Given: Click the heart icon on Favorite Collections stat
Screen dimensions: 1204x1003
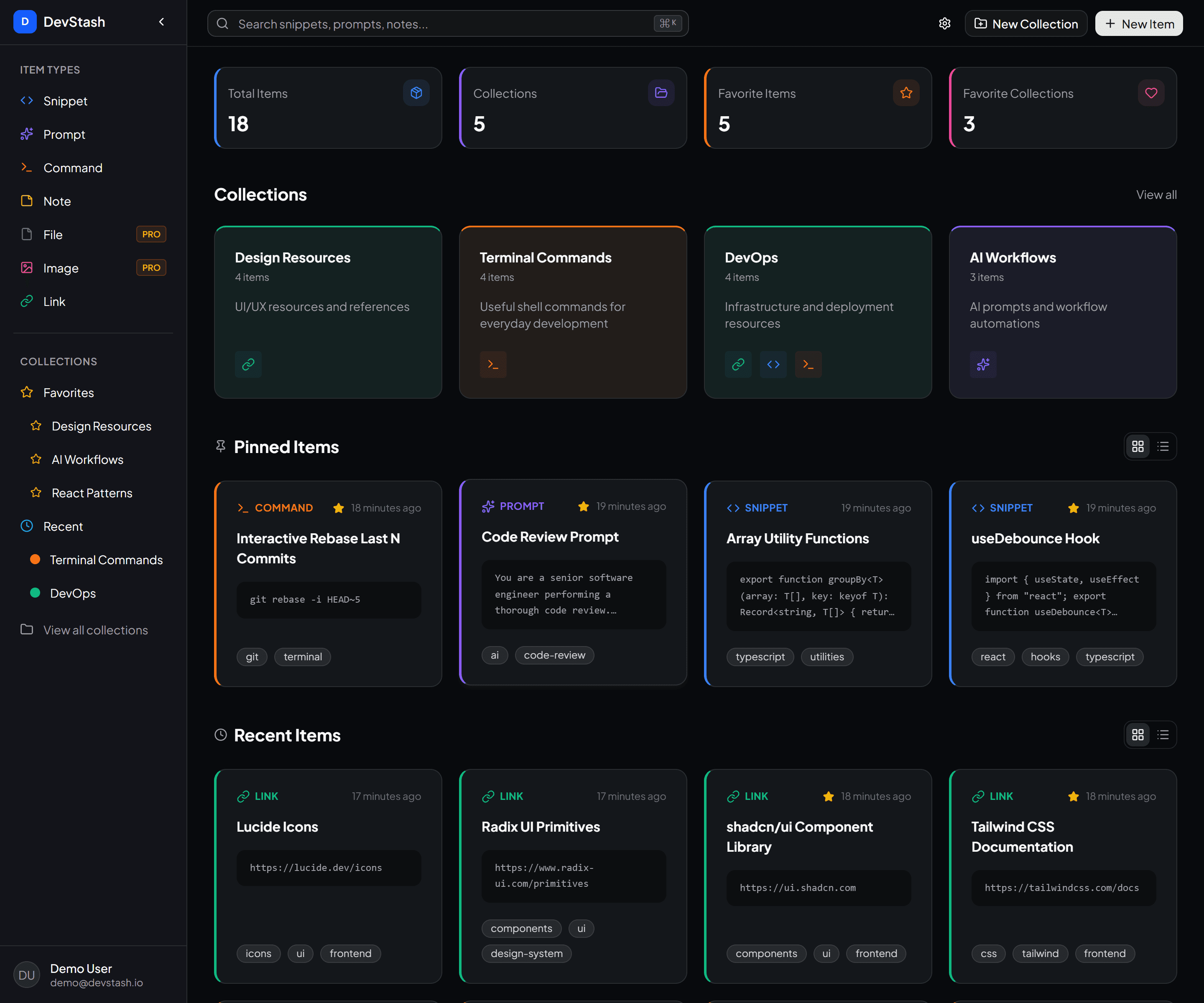Looking at the screenshot, I should tap(1150, 92).
